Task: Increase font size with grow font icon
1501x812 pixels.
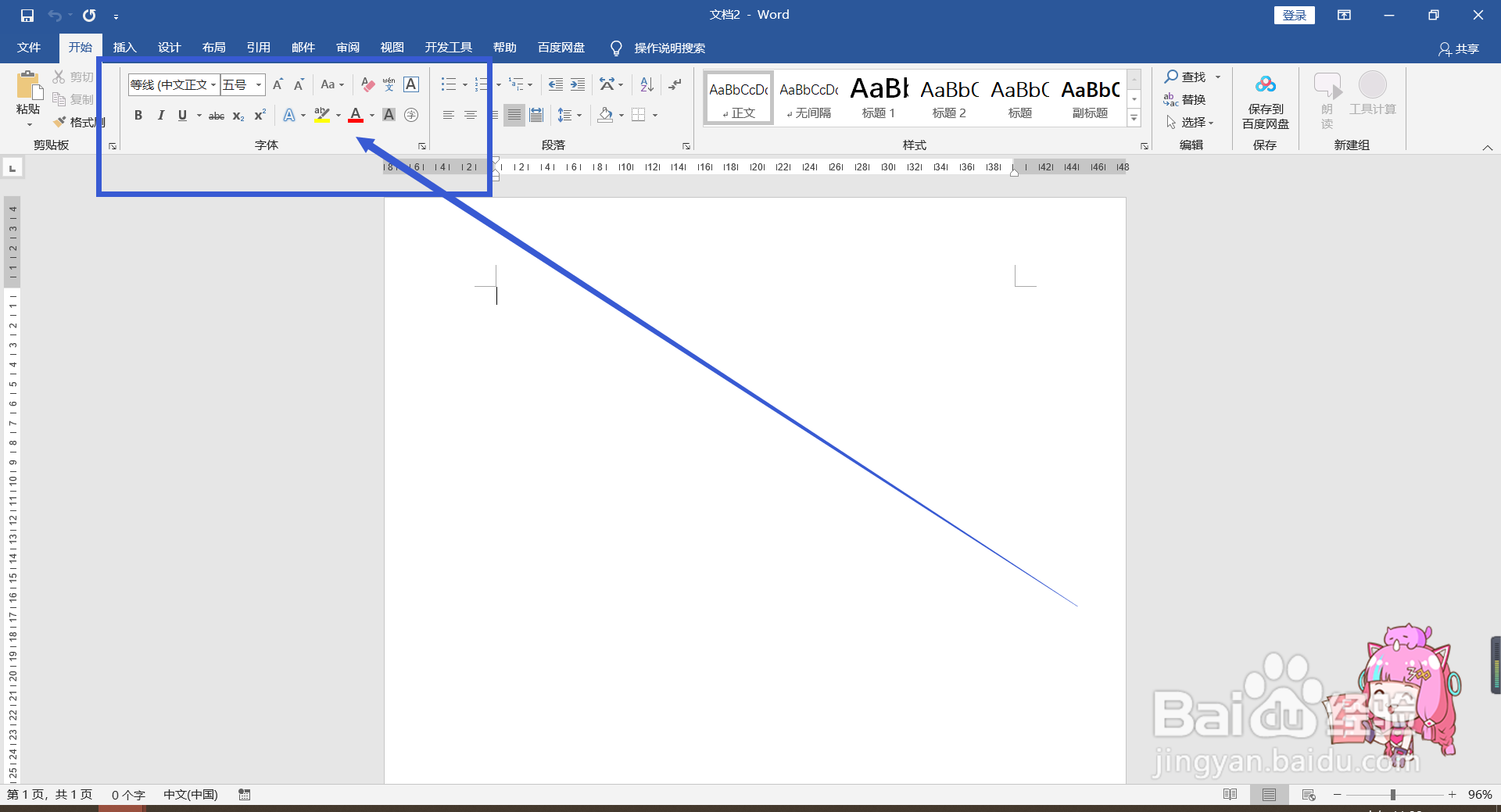Action: click(278, 84)
